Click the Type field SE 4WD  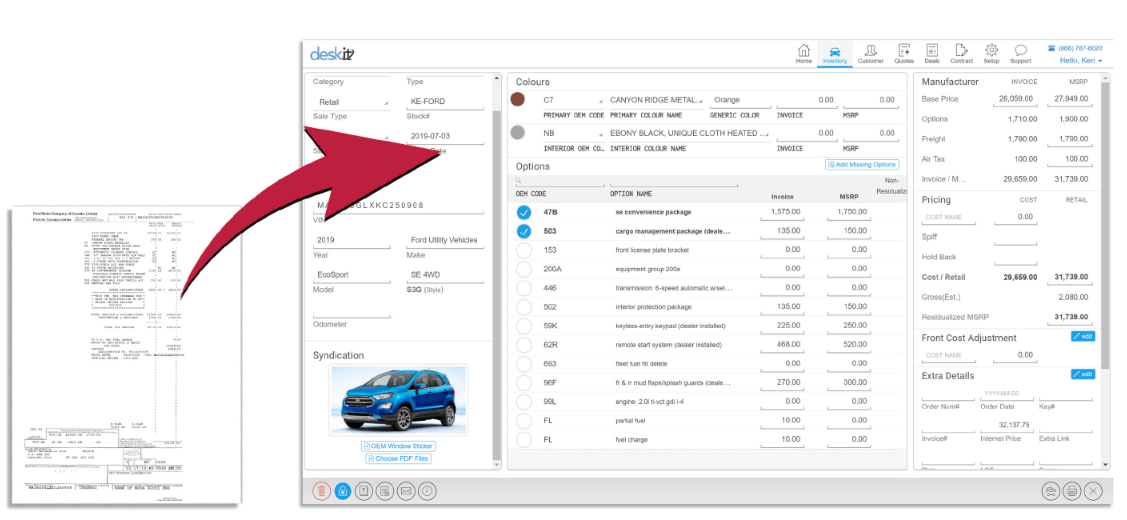(x=445, y=275)
